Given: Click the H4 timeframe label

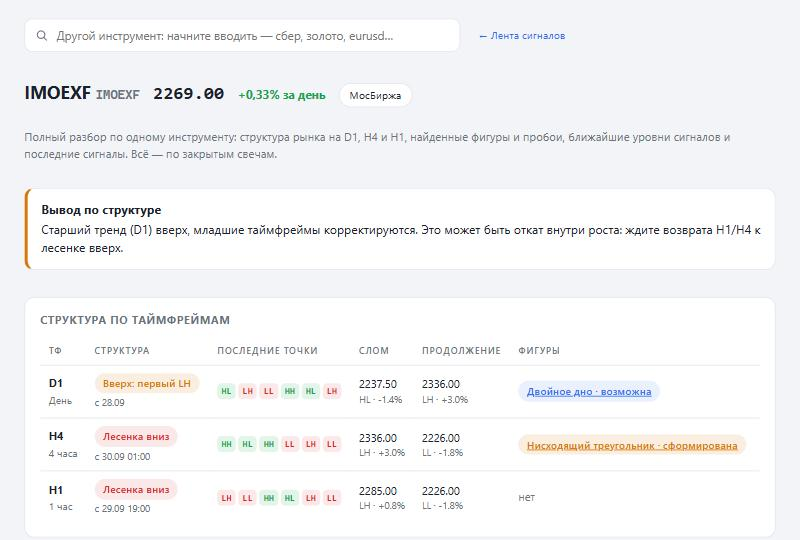Looking at the screenshot, I should click(56, 436).
